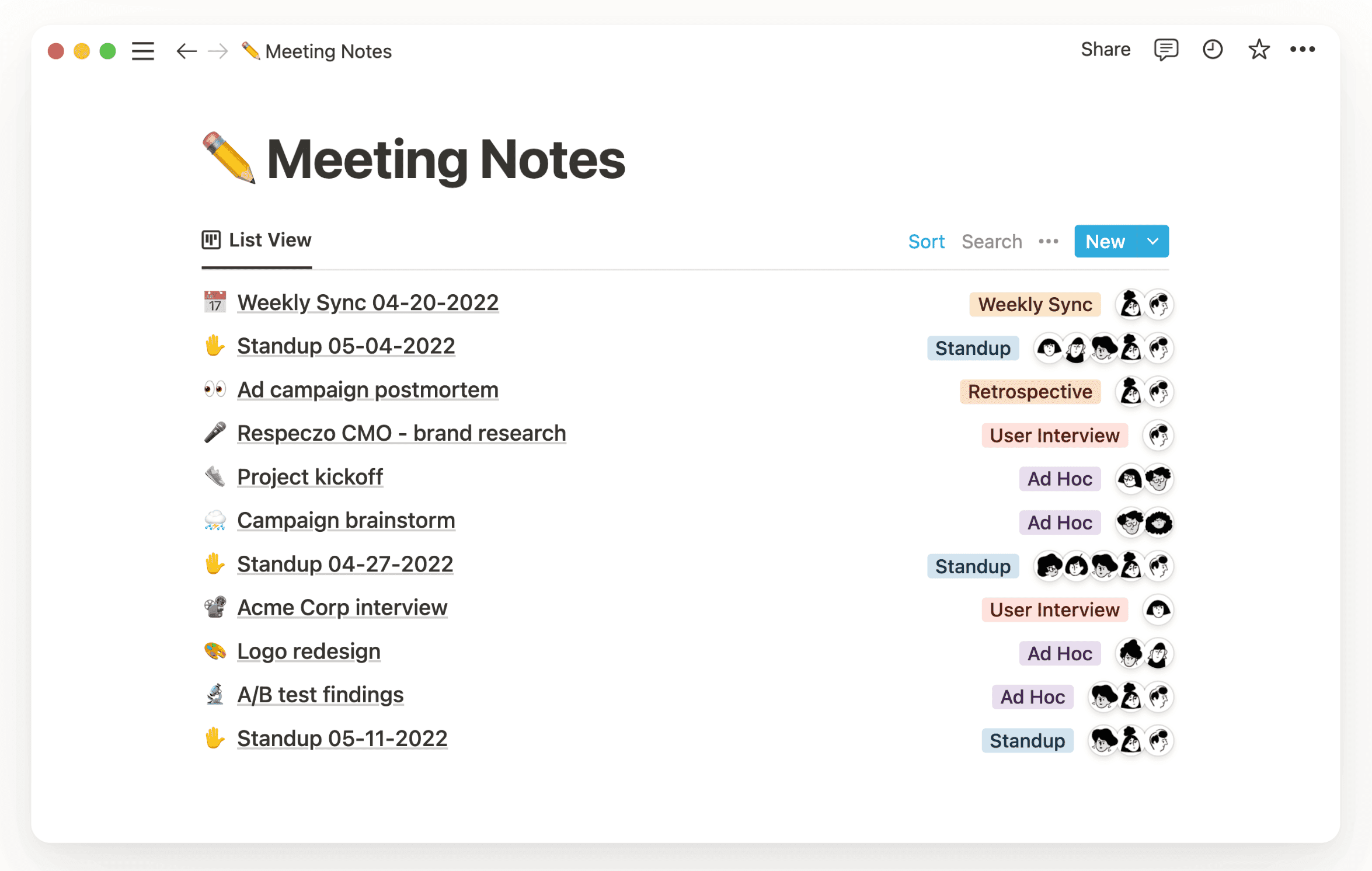Create a new entry with New button
Screen dimensions: 1372x871
point(1105,241)
